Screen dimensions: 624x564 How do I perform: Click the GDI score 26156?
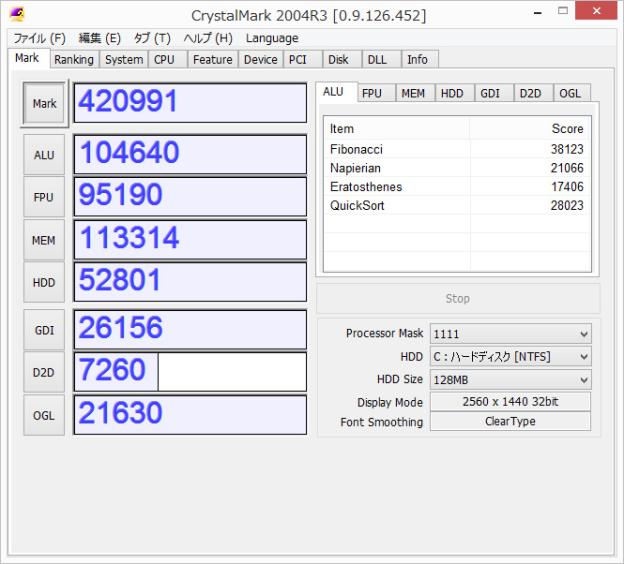click(x=190, y=330)
